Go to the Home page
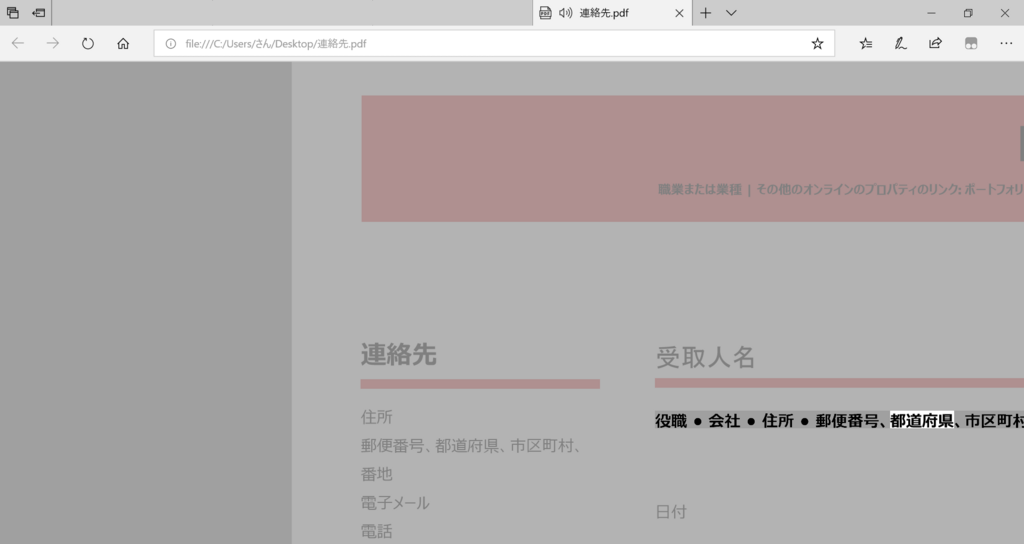This screenshot has height=544, width=1024. (x=123, y=43)
